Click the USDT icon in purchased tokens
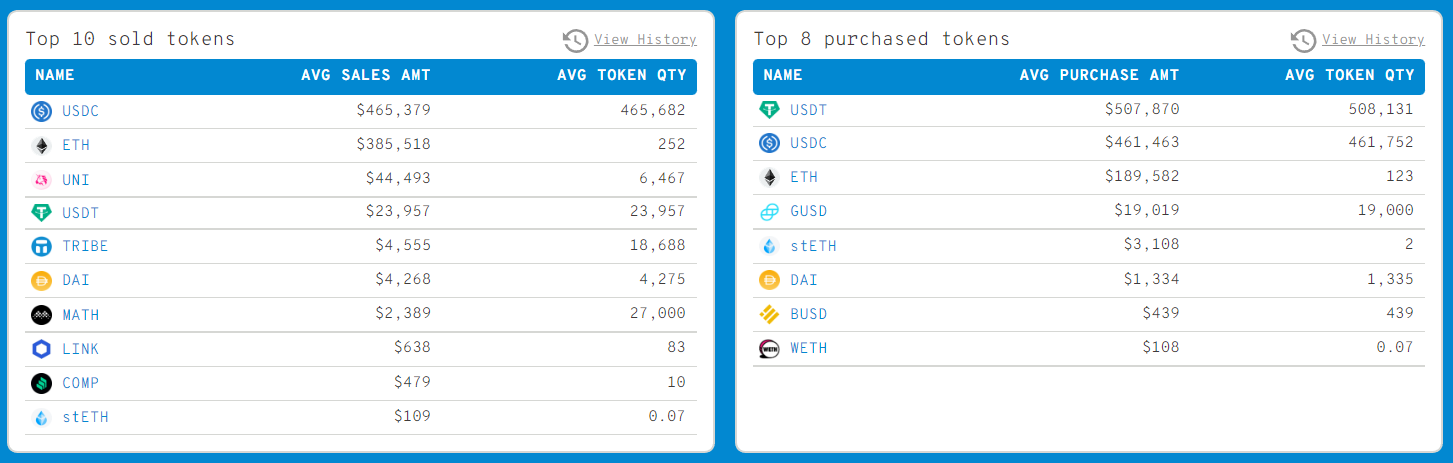Viewport: 1453px width, 463px height. [x=769, y=110]
